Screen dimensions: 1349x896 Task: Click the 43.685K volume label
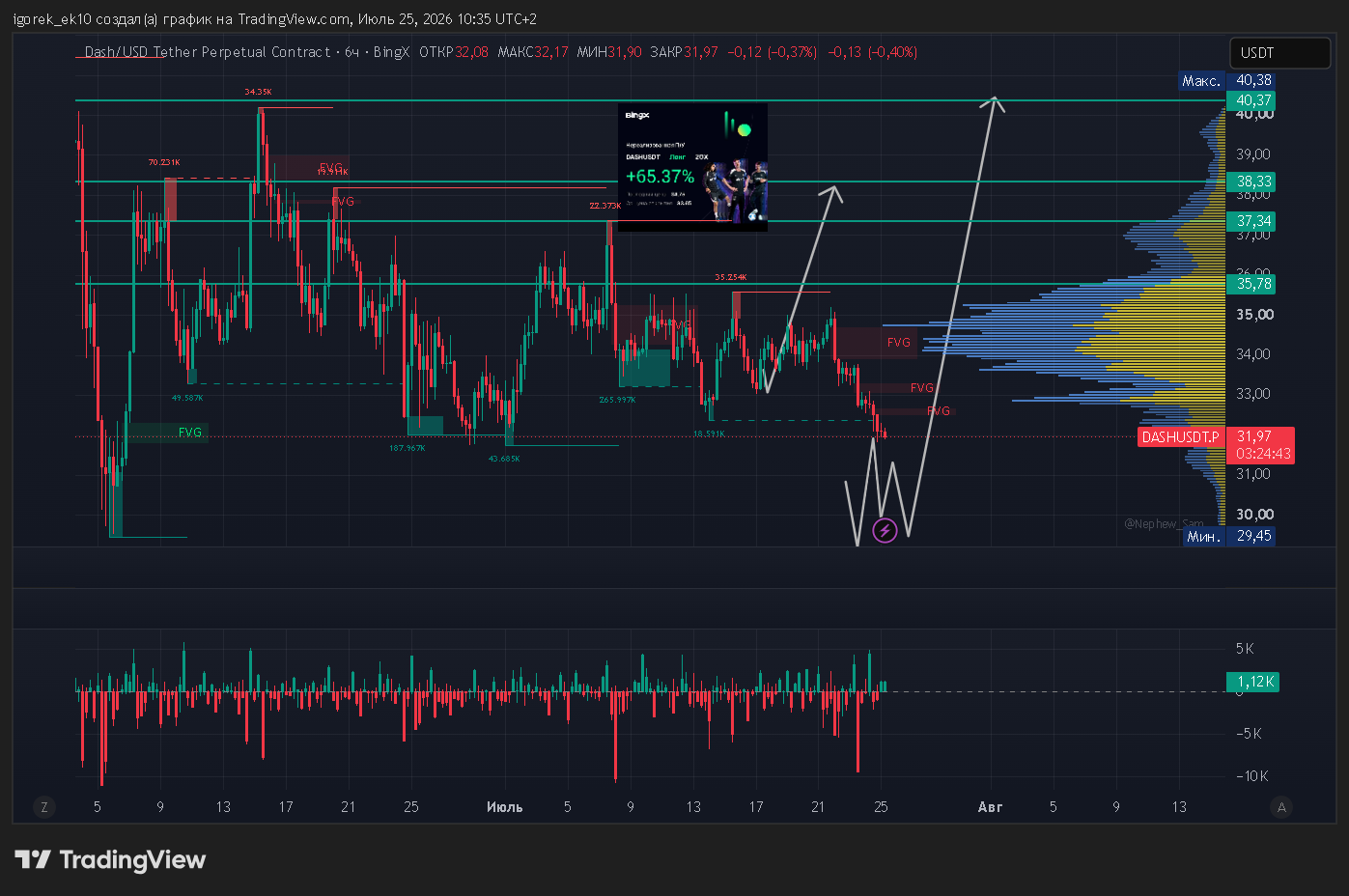coord(504,459)
